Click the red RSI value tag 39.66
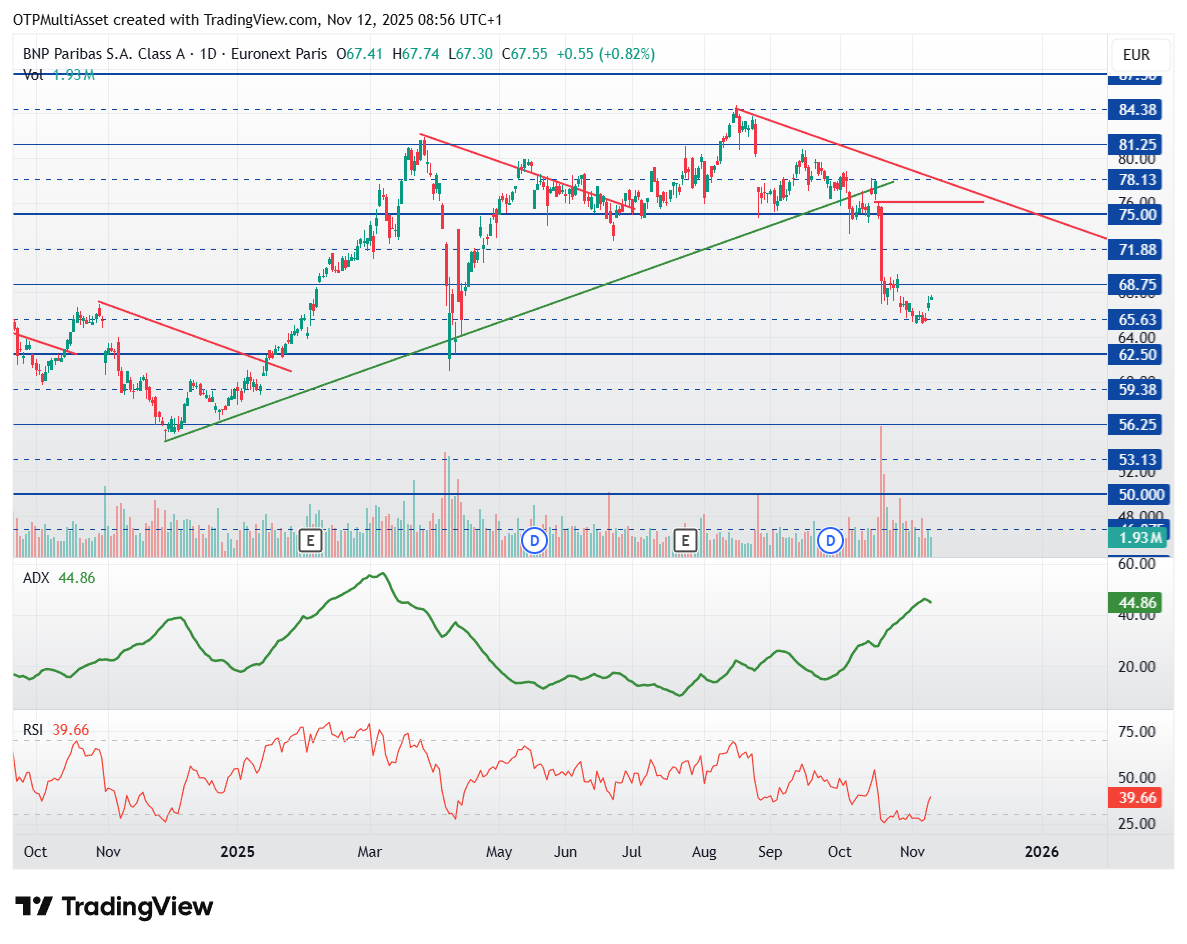Screen dimensions: 1187x944 1136,798
